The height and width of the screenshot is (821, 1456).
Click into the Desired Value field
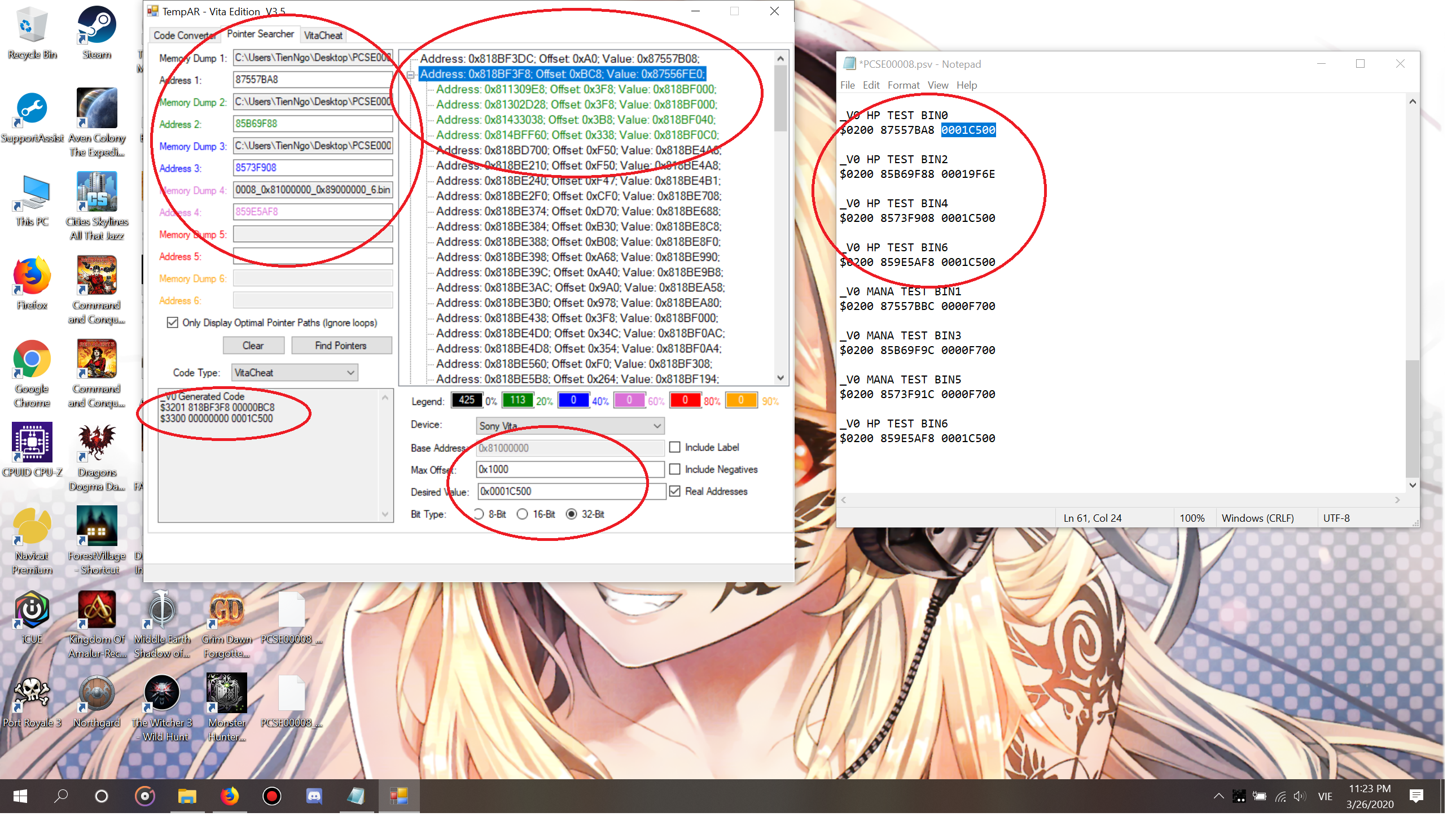(x=572, y=492)
